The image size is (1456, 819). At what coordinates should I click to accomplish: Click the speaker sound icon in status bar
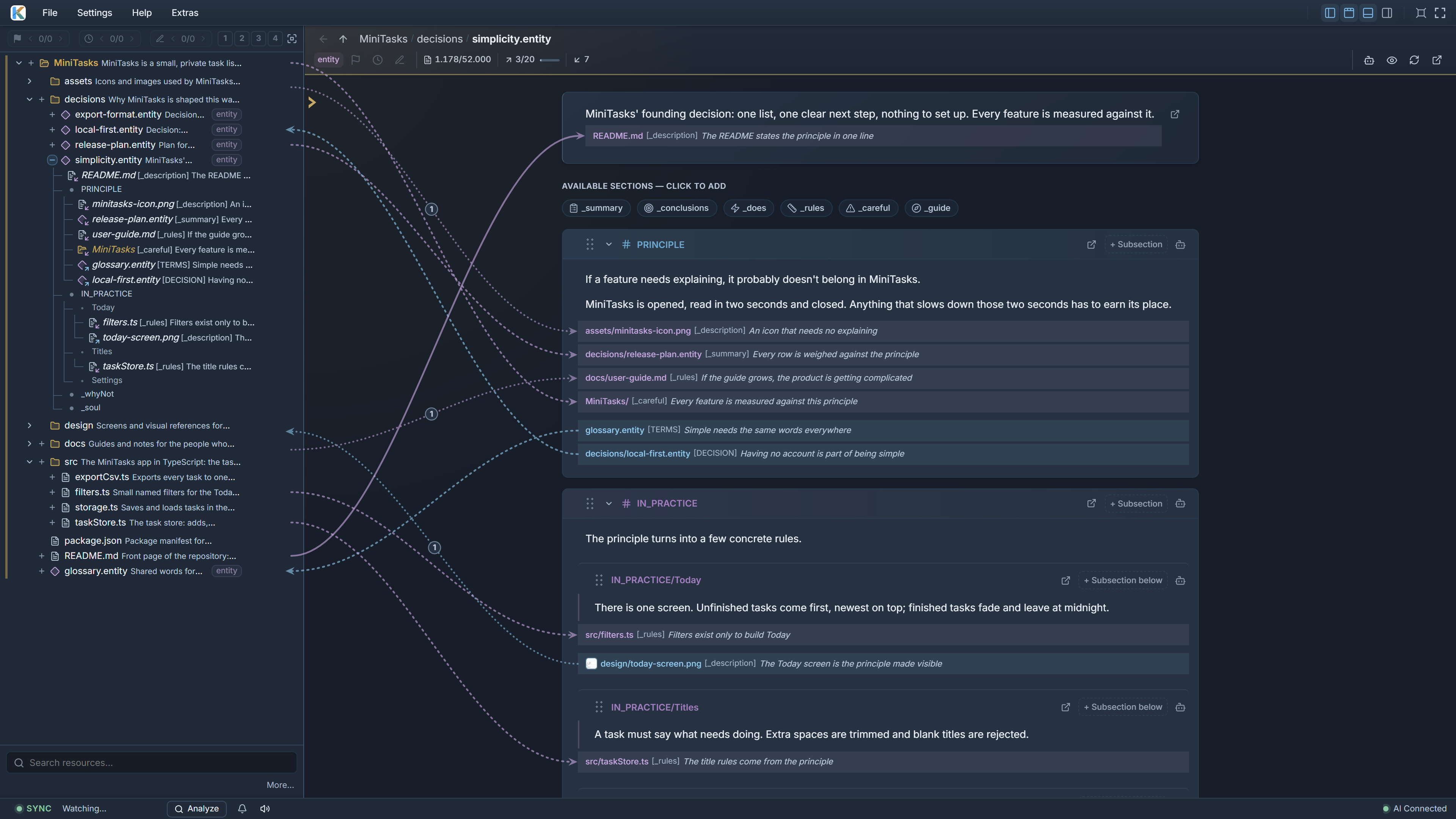pos(265,809)
